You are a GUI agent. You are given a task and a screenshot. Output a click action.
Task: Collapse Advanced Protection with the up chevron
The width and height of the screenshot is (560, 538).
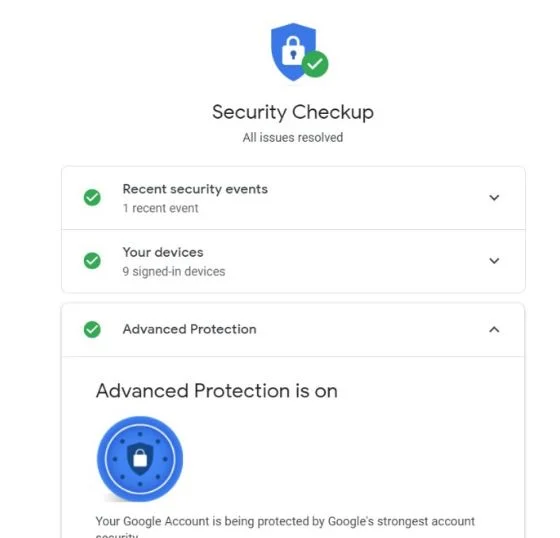[x=494, y=329]
